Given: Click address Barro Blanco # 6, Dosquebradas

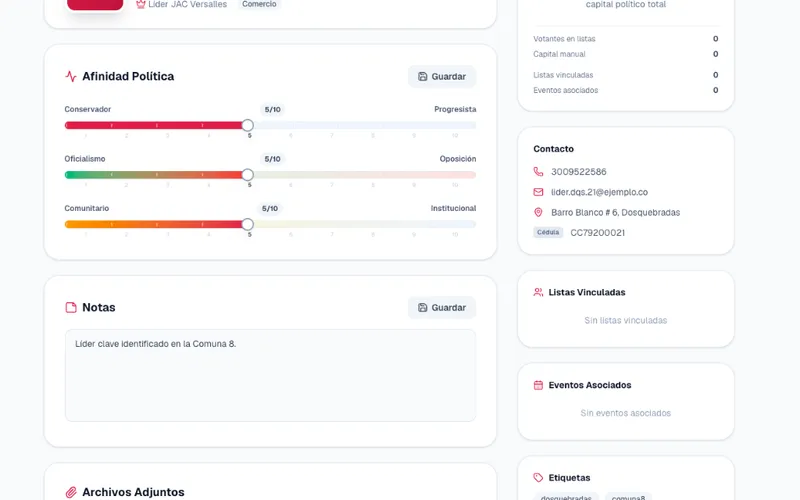Looking at the screenshot, I should [615, 212].
